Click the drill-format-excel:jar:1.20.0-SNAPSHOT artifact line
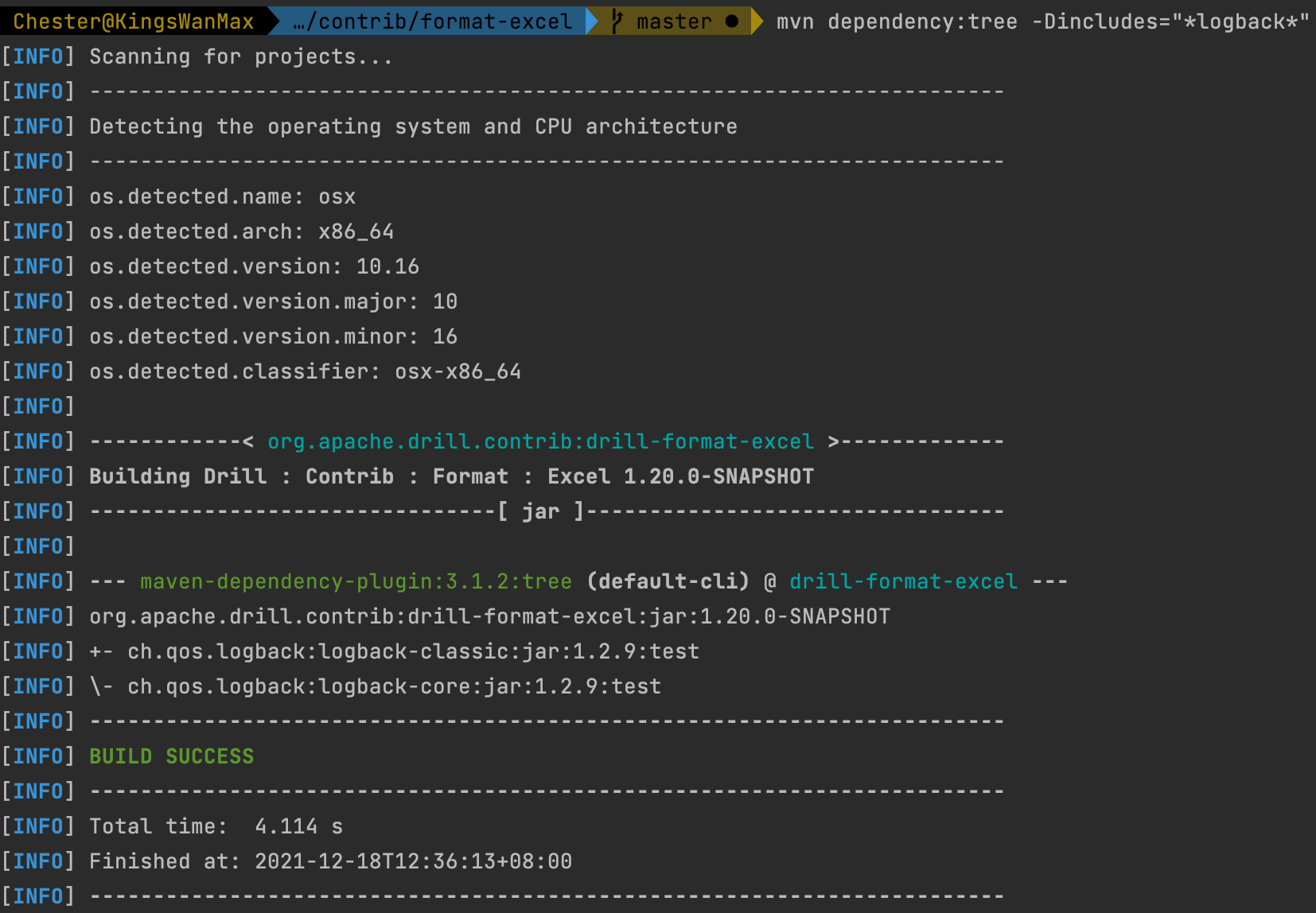The height and width of the screenshot is (913, 1316). (489, 616)
